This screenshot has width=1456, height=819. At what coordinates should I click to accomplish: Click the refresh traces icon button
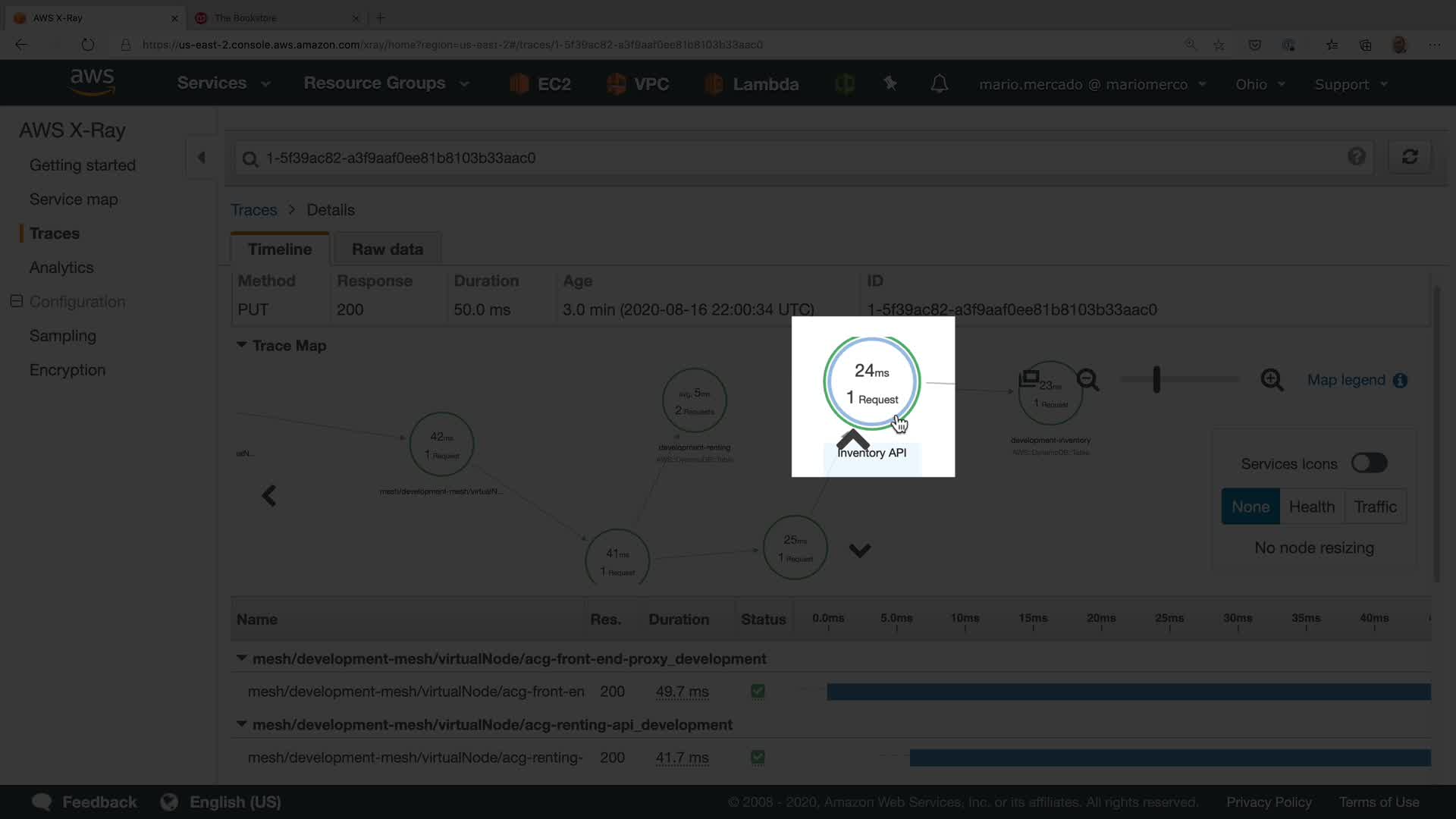pyautogui.click(x=1410, y=157)
